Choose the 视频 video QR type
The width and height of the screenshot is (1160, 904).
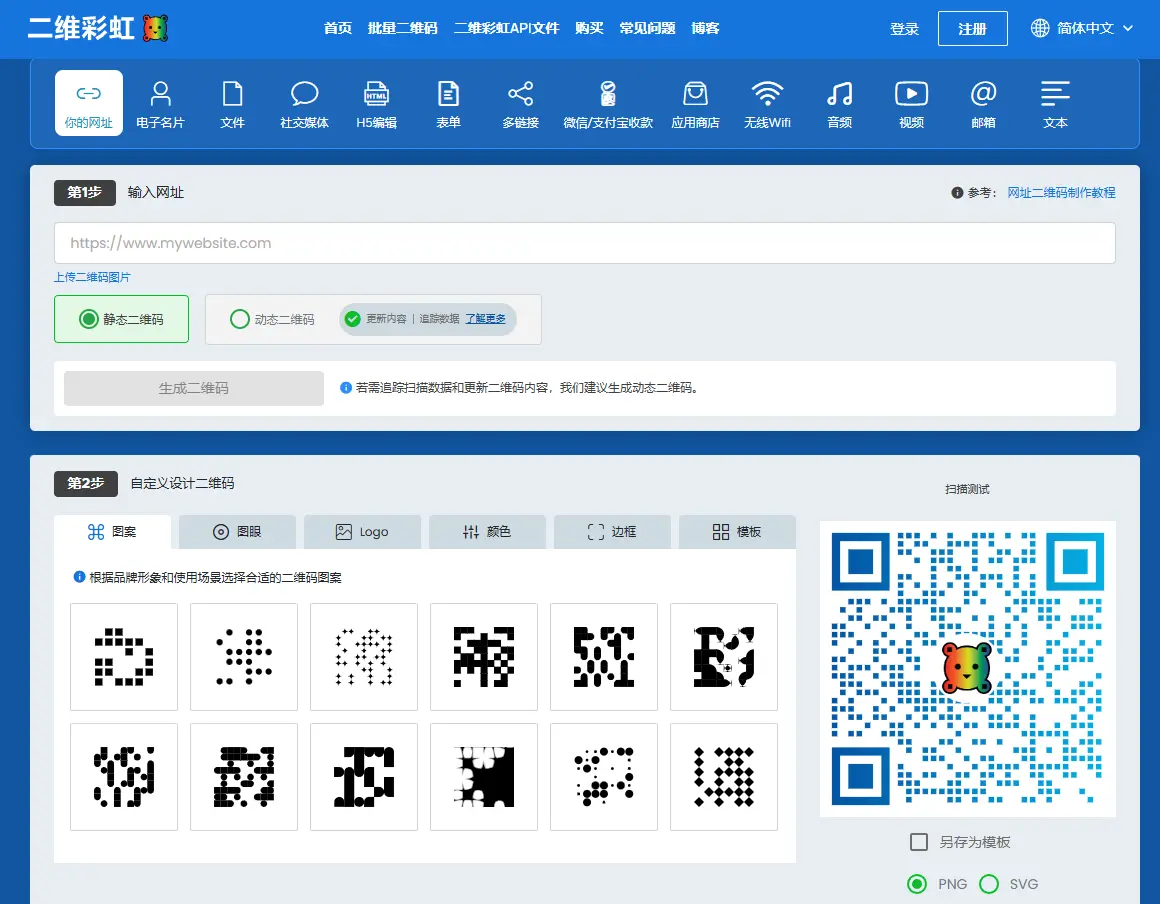click(x=911, y=104)
